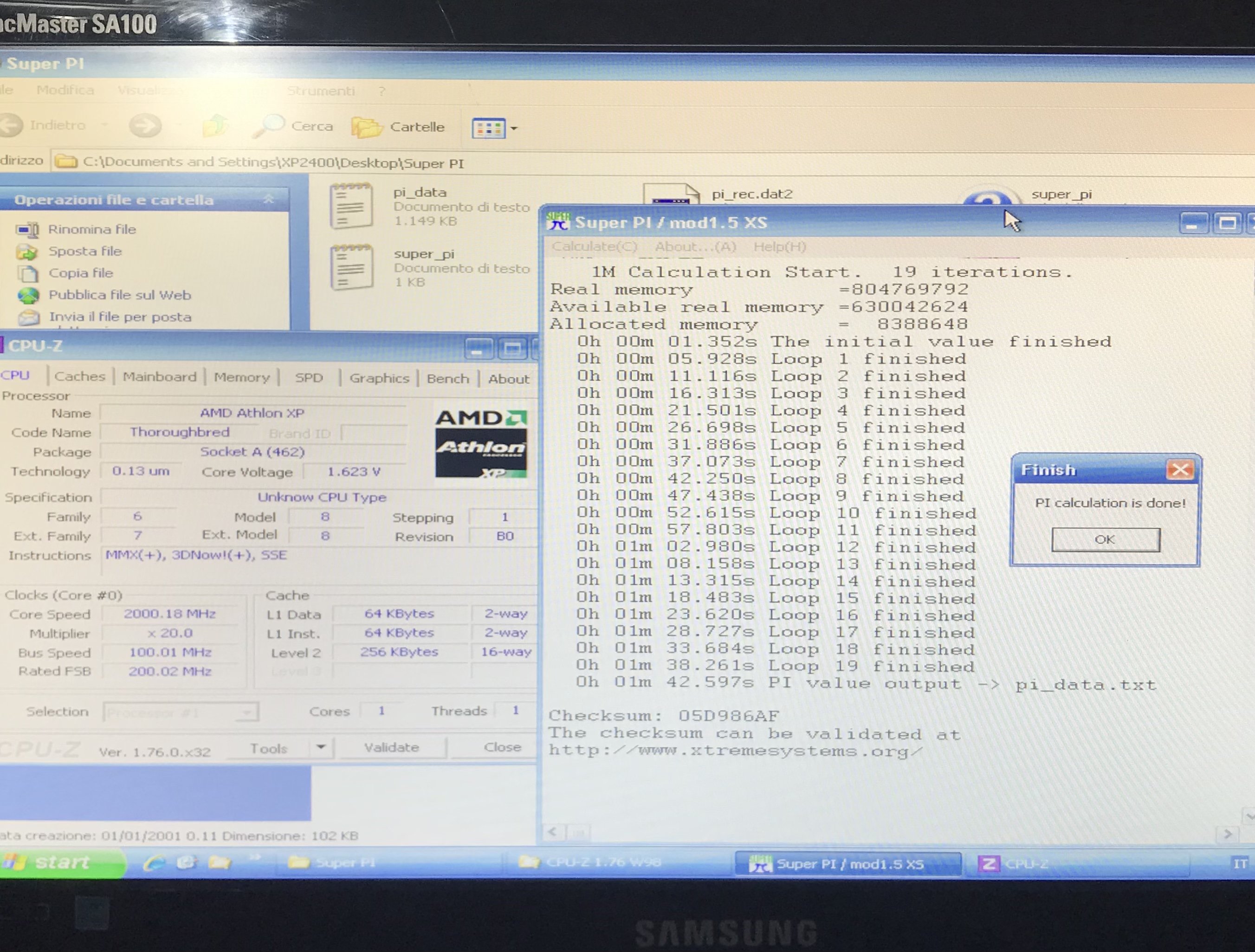Click the Cerca search magnifier icon

coord(268,126)
